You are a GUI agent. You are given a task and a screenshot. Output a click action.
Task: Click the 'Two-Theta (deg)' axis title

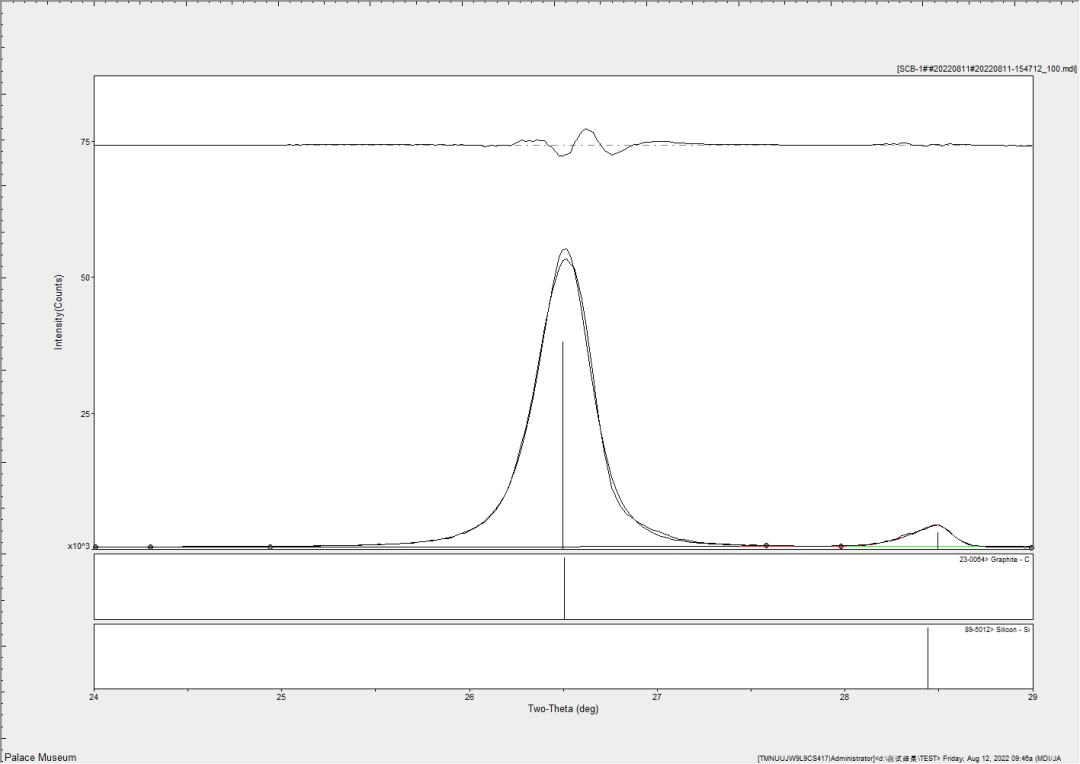tap(563, 709)
